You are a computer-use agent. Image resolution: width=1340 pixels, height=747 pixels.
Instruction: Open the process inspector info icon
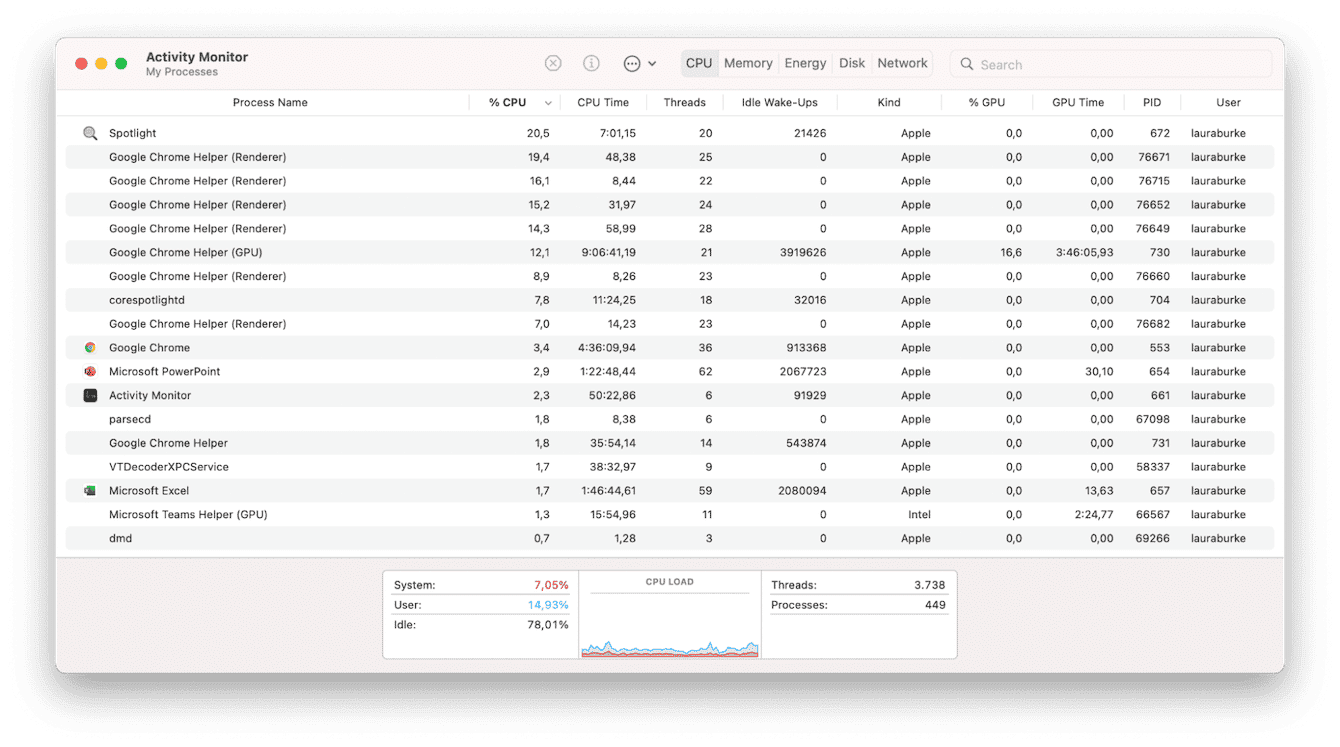click(591, 63)
